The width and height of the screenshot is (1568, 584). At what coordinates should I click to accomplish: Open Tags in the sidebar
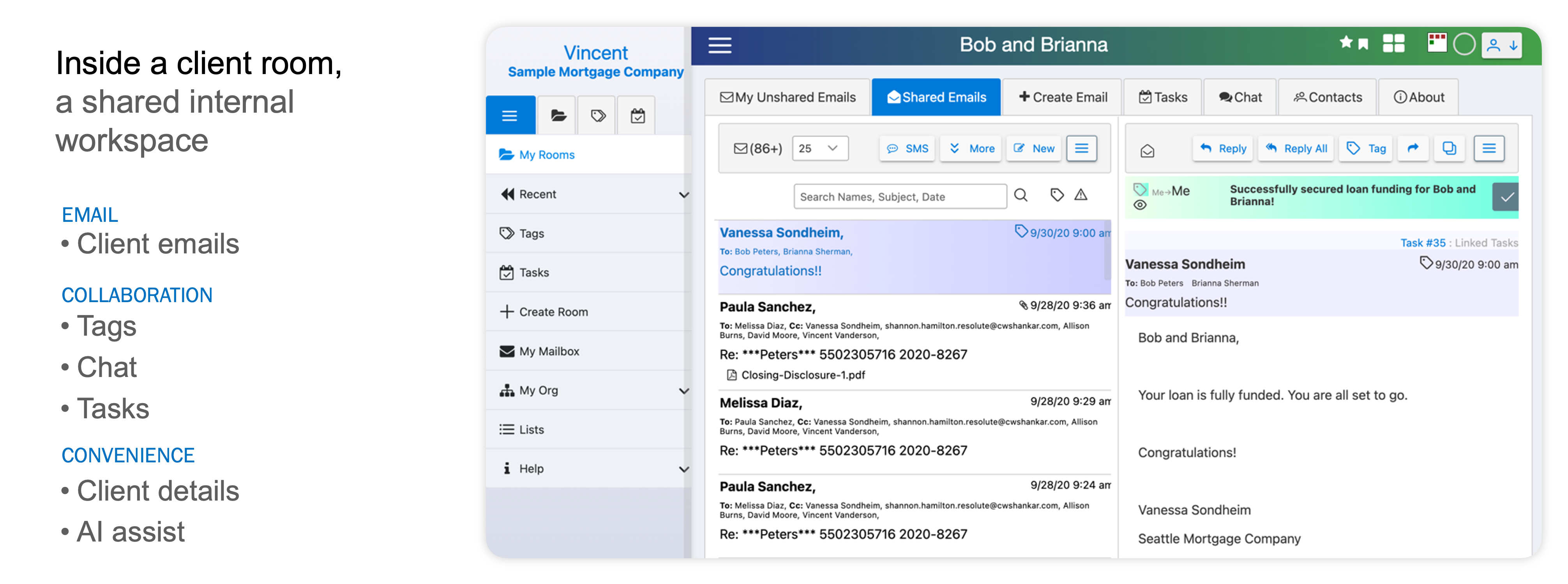[x=589, y=233]
